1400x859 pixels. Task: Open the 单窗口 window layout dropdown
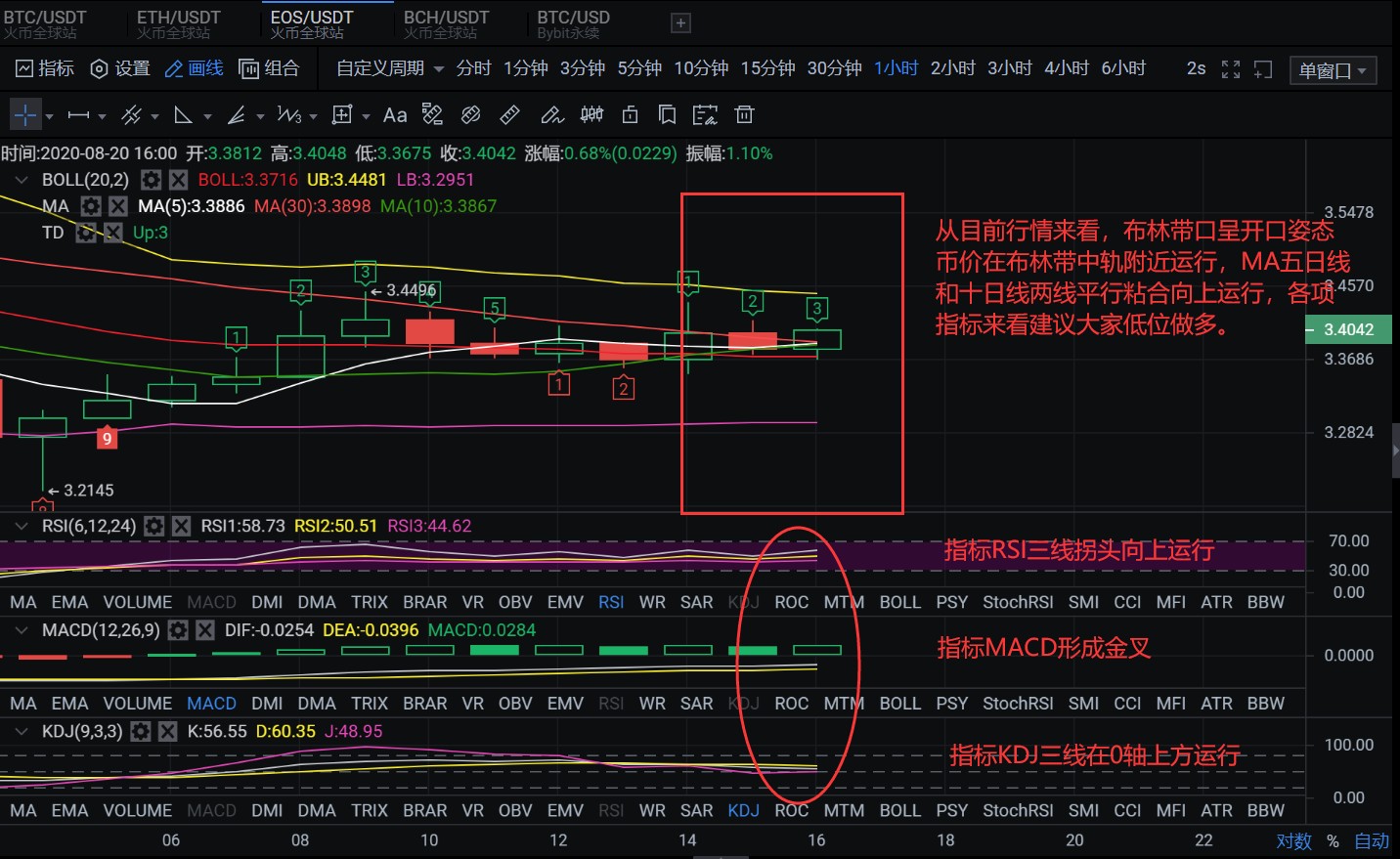[1333, 70]
